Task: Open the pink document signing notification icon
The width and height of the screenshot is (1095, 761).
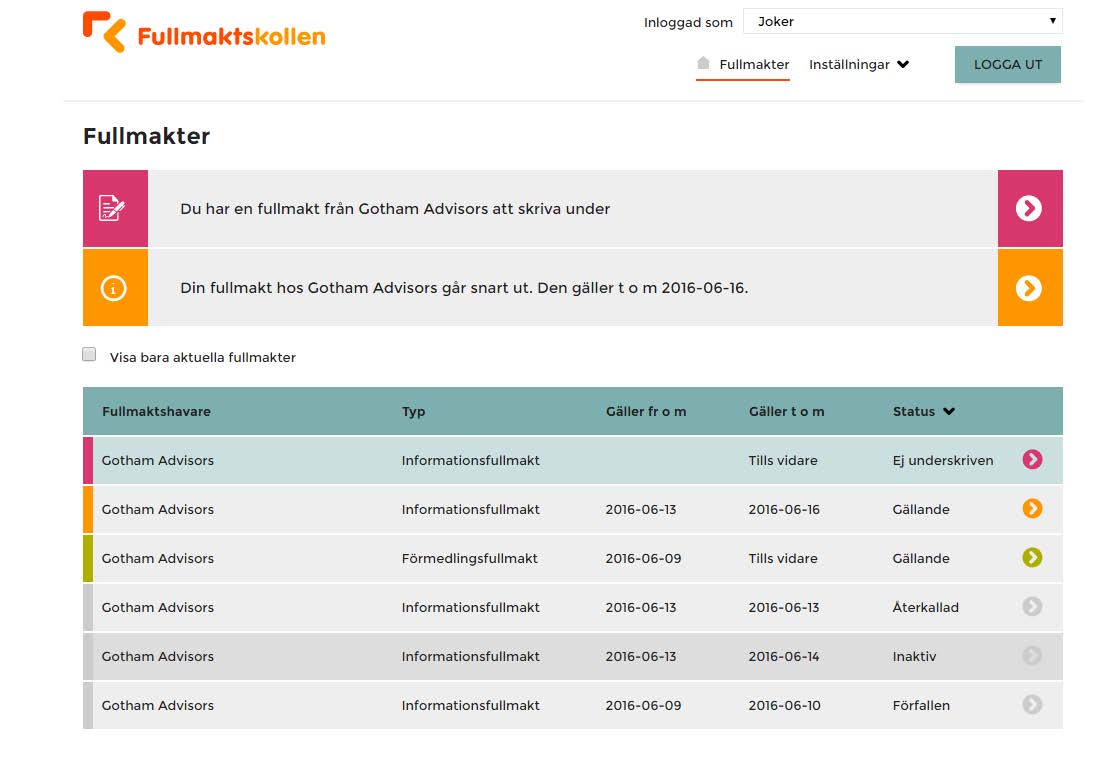Action: tap(114, 209)
